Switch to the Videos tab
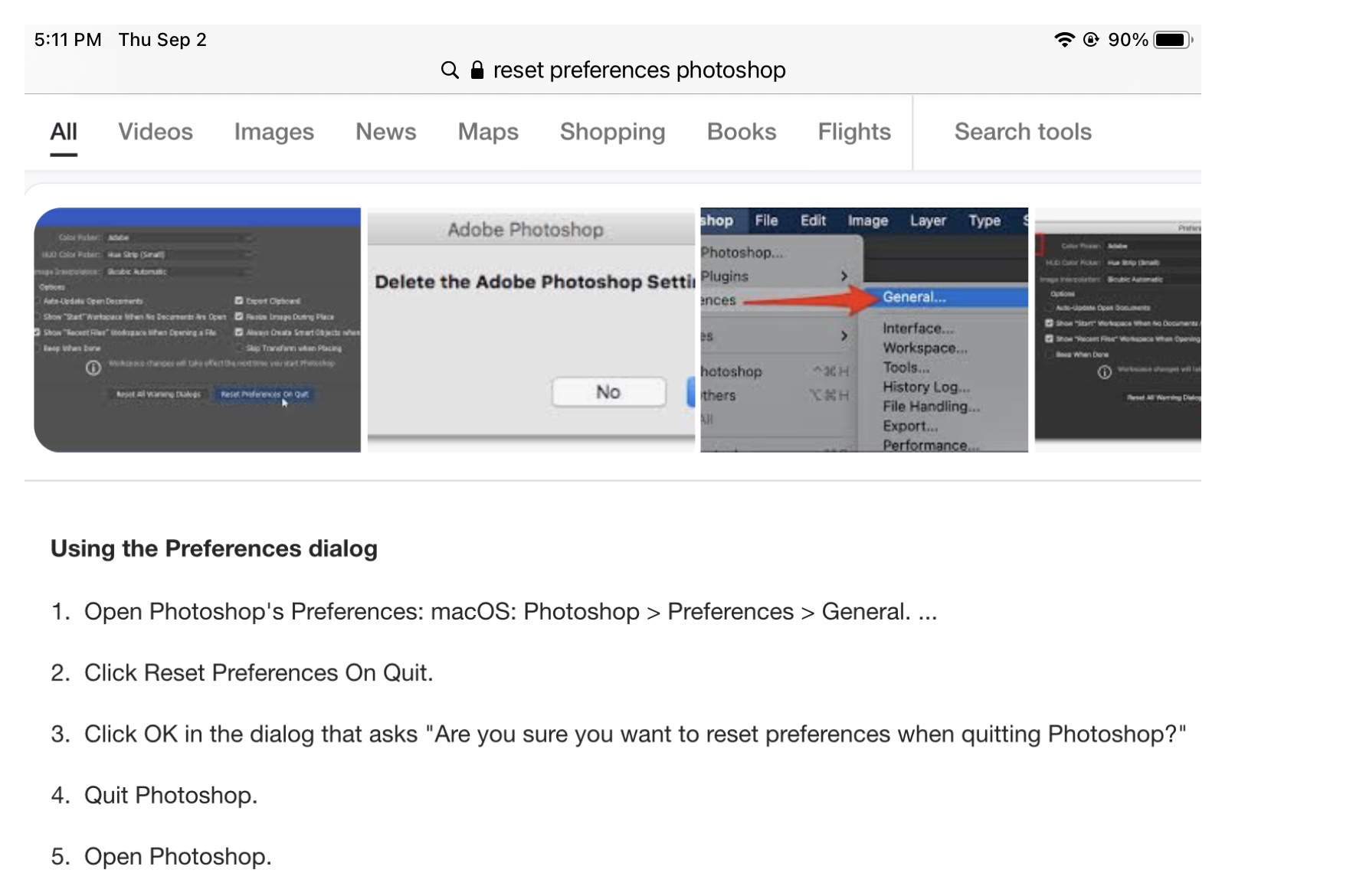Viewport: 1353px width, 896px height. [x=156, y=132]
